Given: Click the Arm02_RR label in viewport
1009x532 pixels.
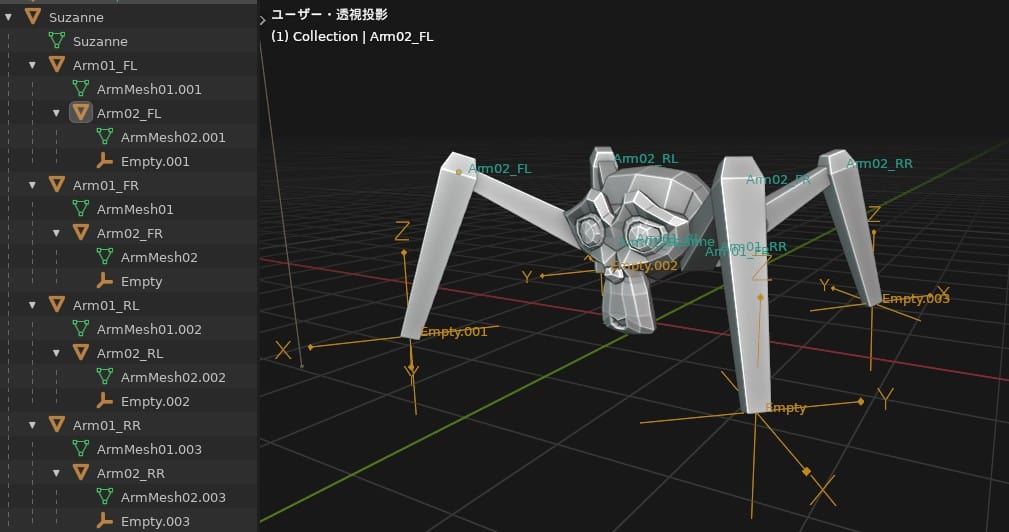Looking at the screenshot, I should point(879,163).
